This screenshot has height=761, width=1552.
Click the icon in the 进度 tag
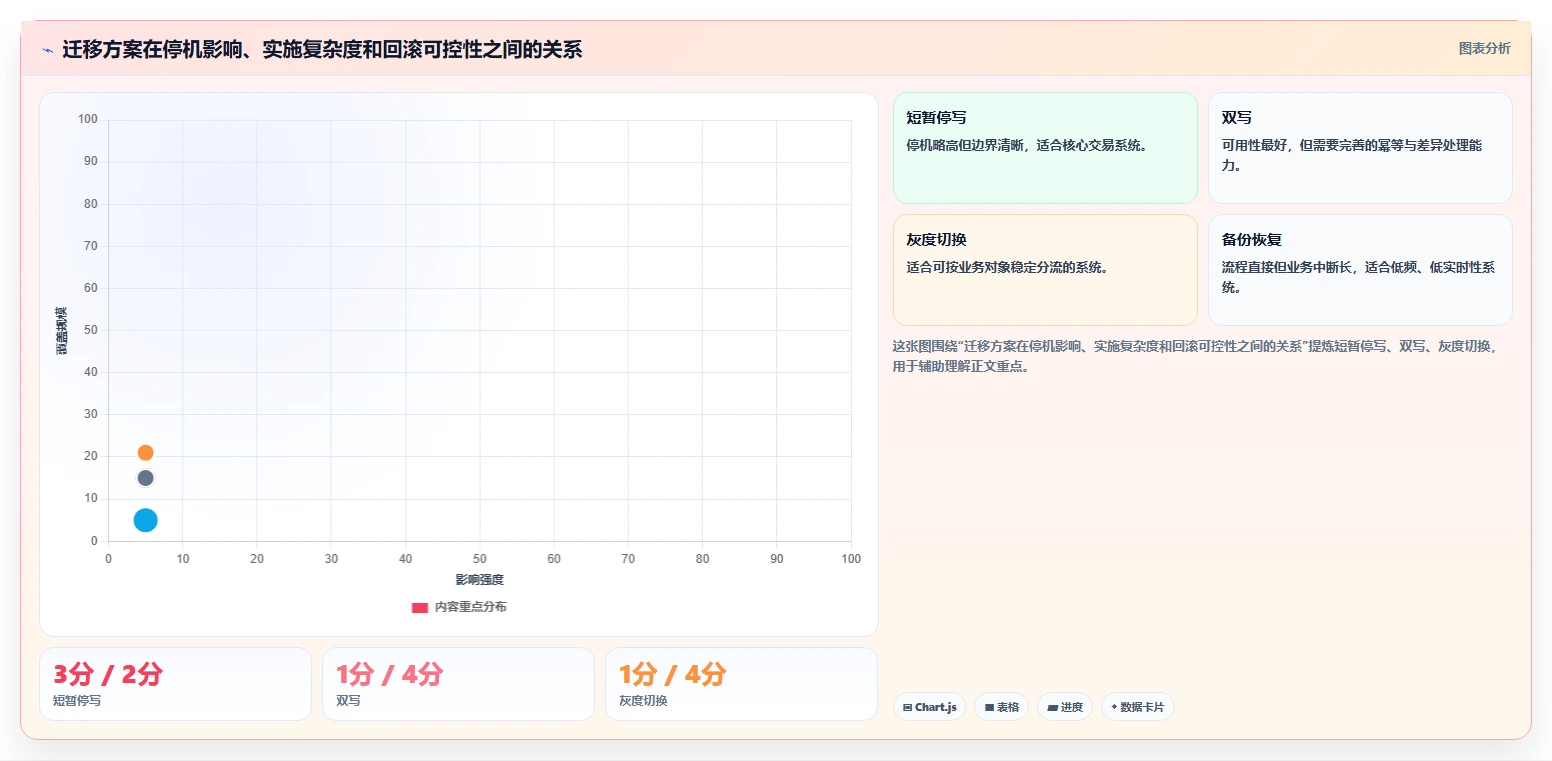[x=1053, y=707]
